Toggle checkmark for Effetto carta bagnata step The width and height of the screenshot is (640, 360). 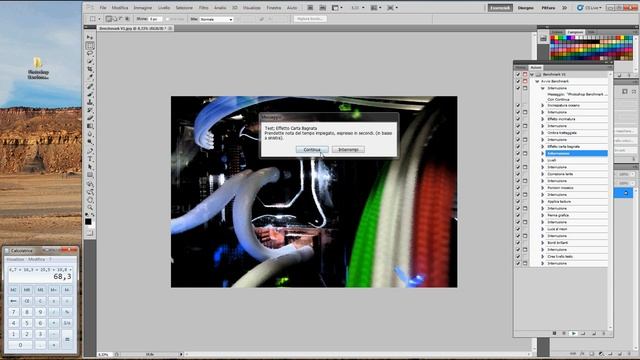point(518,147)
